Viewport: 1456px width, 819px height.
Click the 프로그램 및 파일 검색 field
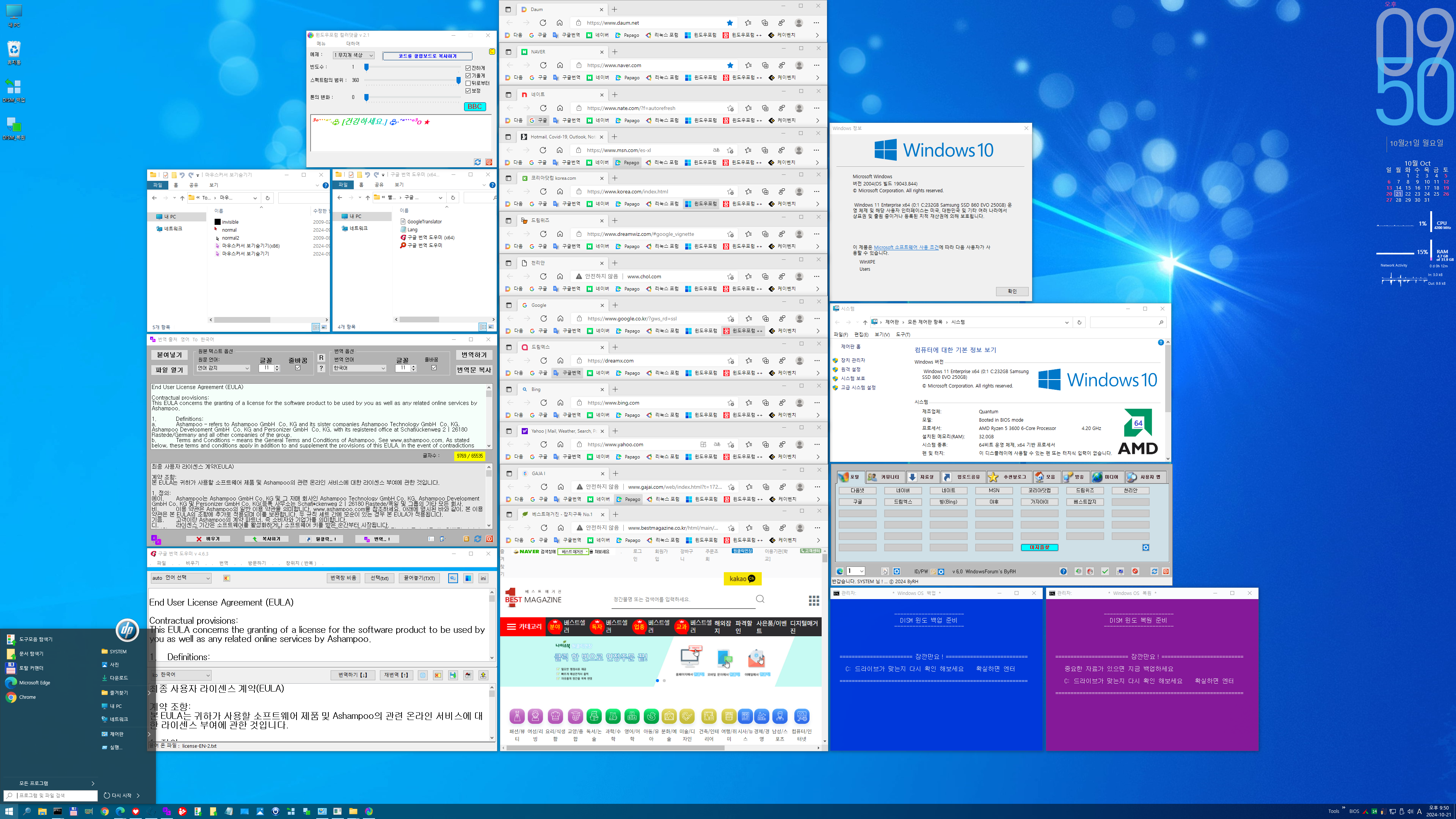click(51, 796)
